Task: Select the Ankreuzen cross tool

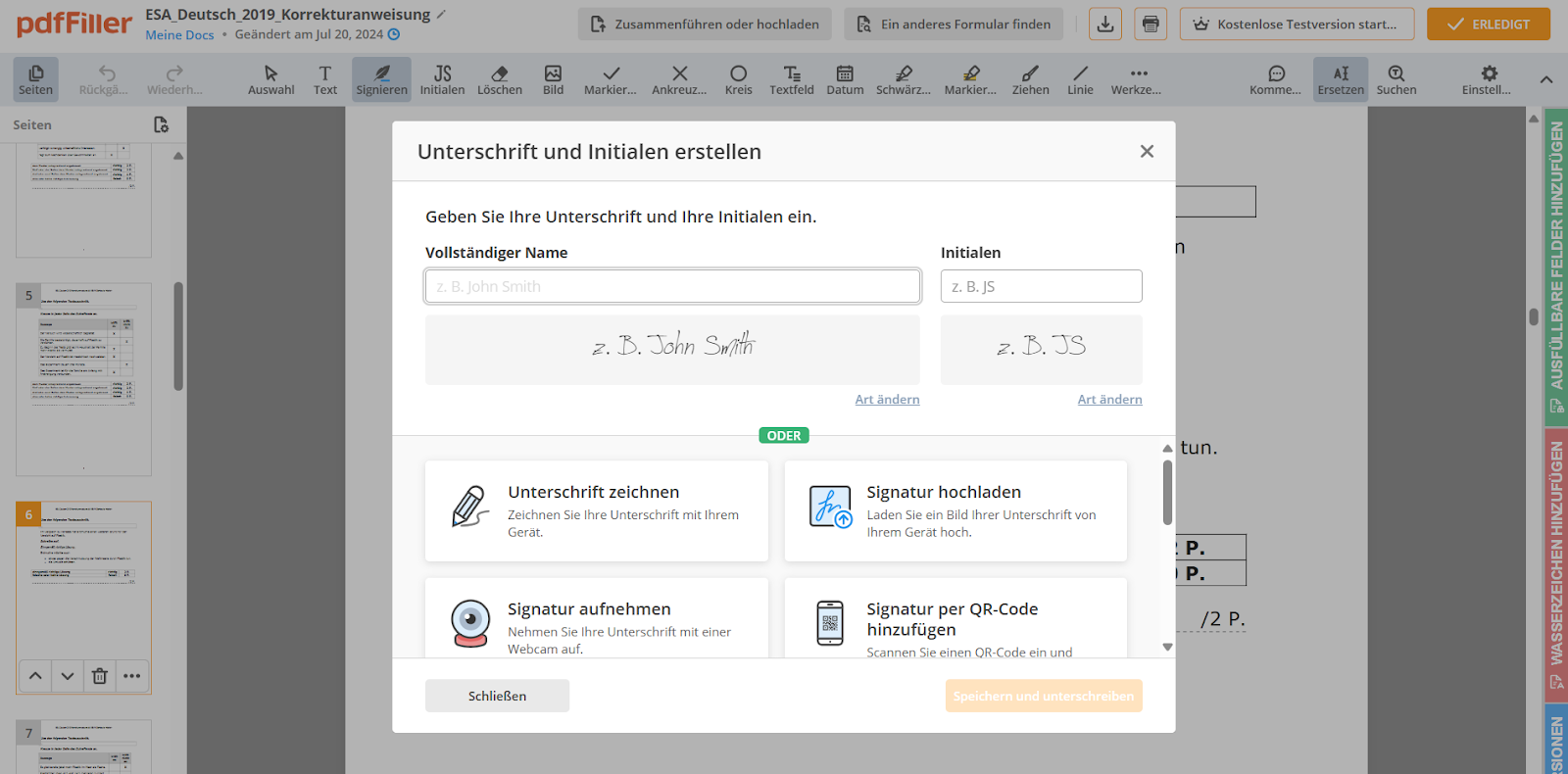Action: [679, 80]
